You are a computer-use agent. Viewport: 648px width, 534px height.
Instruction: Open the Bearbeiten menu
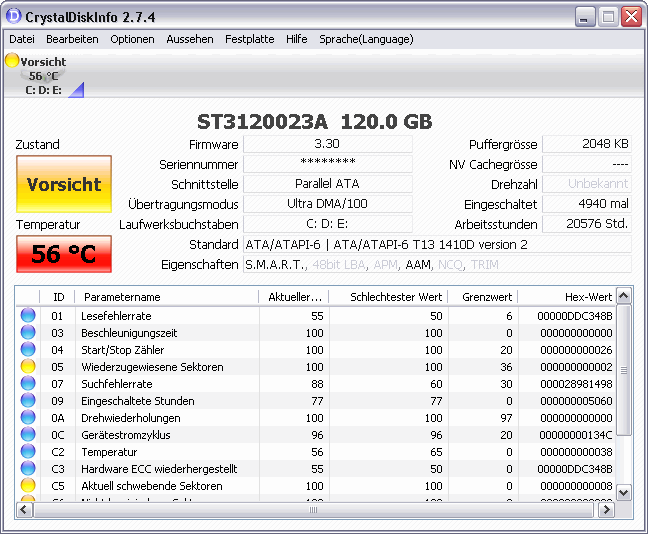point(72,39)
